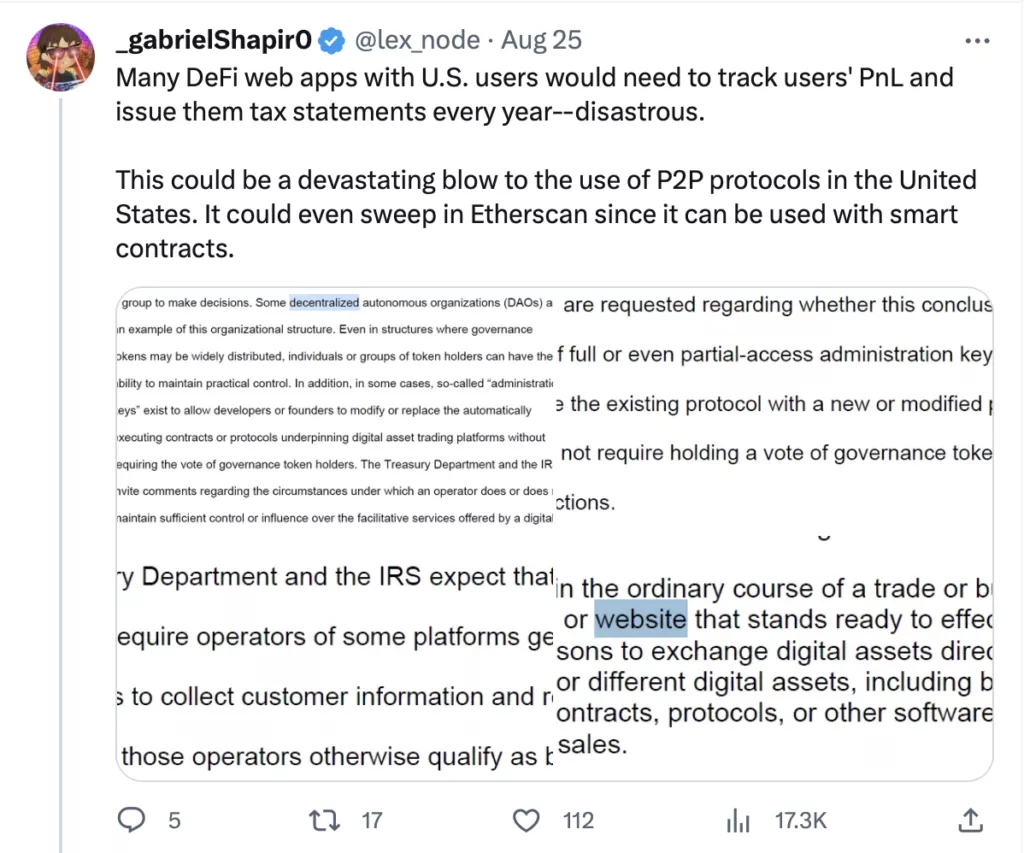Click the reply speech bubble icon
The image size is (1024, 853).
(x=132, y=821)
